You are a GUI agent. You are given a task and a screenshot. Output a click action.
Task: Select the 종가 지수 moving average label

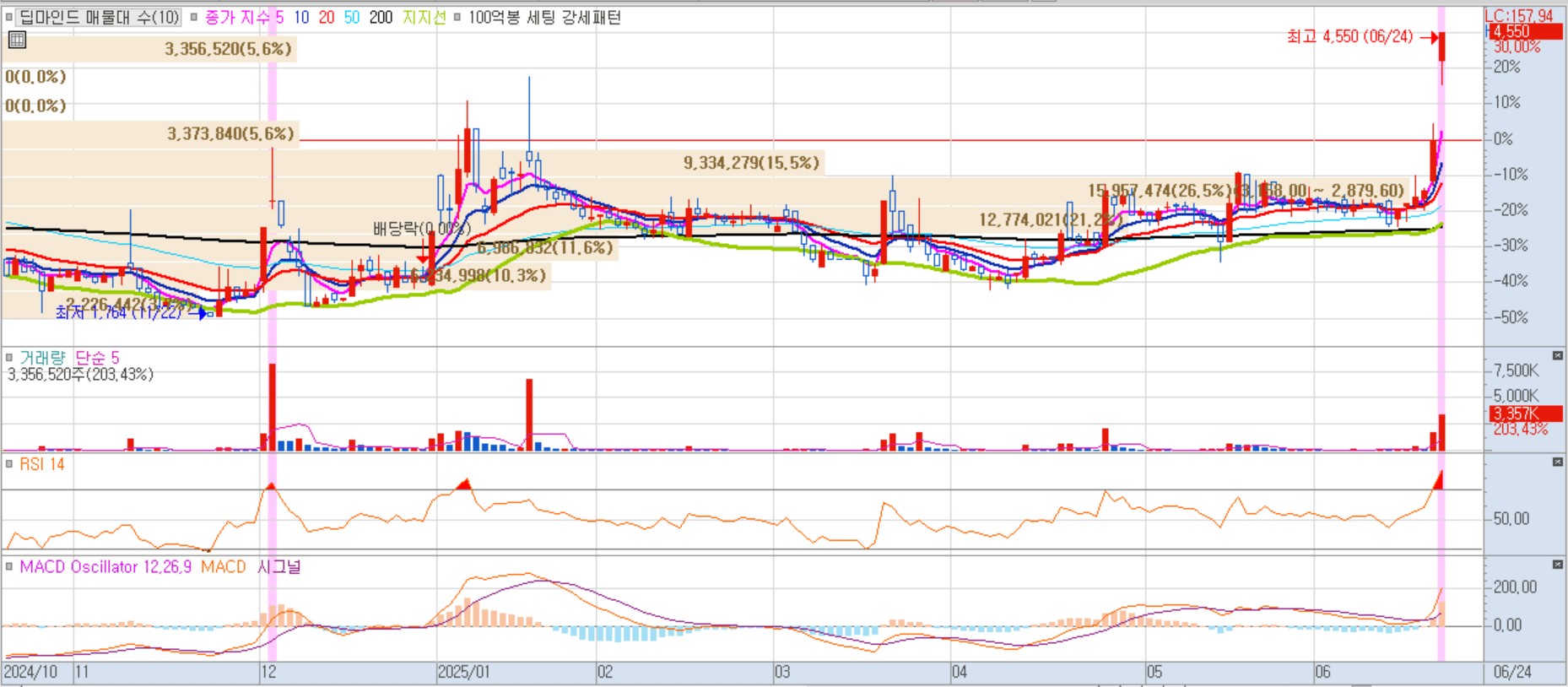pos(237,17)
